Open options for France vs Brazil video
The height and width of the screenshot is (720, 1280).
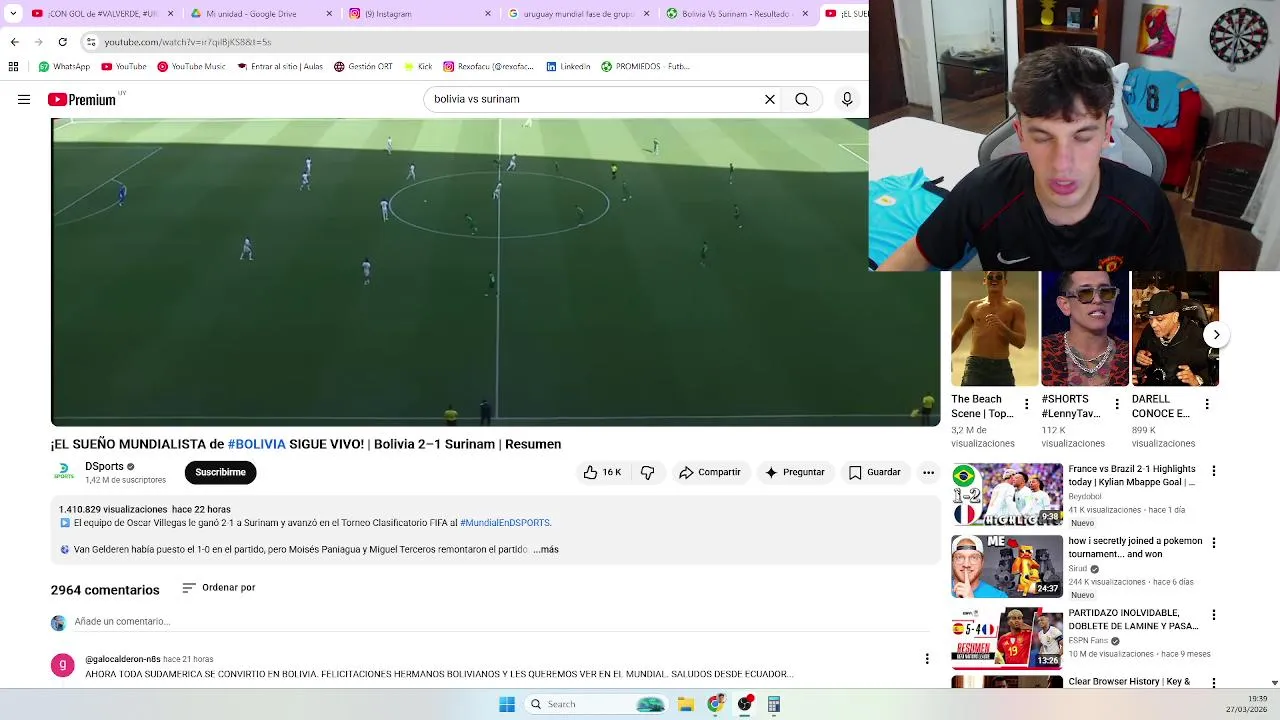(x=1214, y=471)
